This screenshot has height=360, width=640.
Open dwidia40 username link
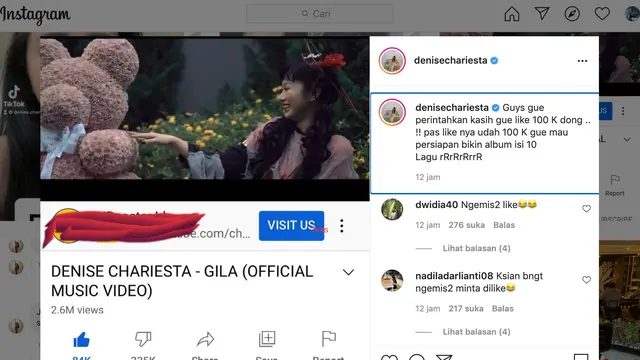click(436, 204)
